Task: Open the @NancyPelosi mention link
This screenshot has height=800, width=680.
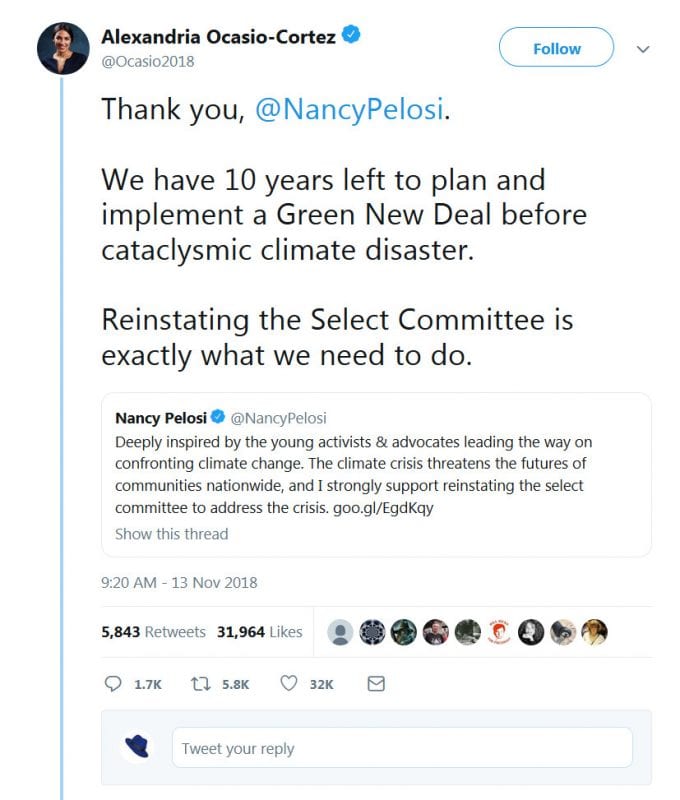Action: pyautogui.click(x=348, y=110)
